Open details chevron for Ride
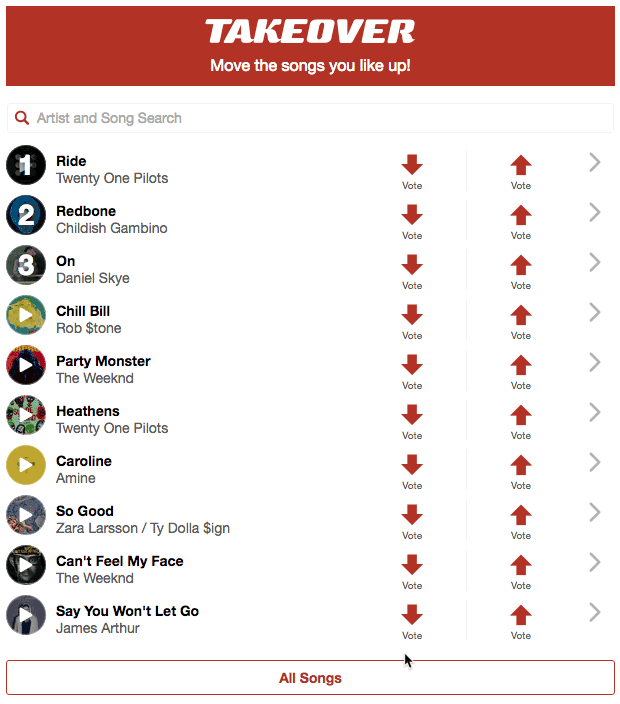 [594, 163]
